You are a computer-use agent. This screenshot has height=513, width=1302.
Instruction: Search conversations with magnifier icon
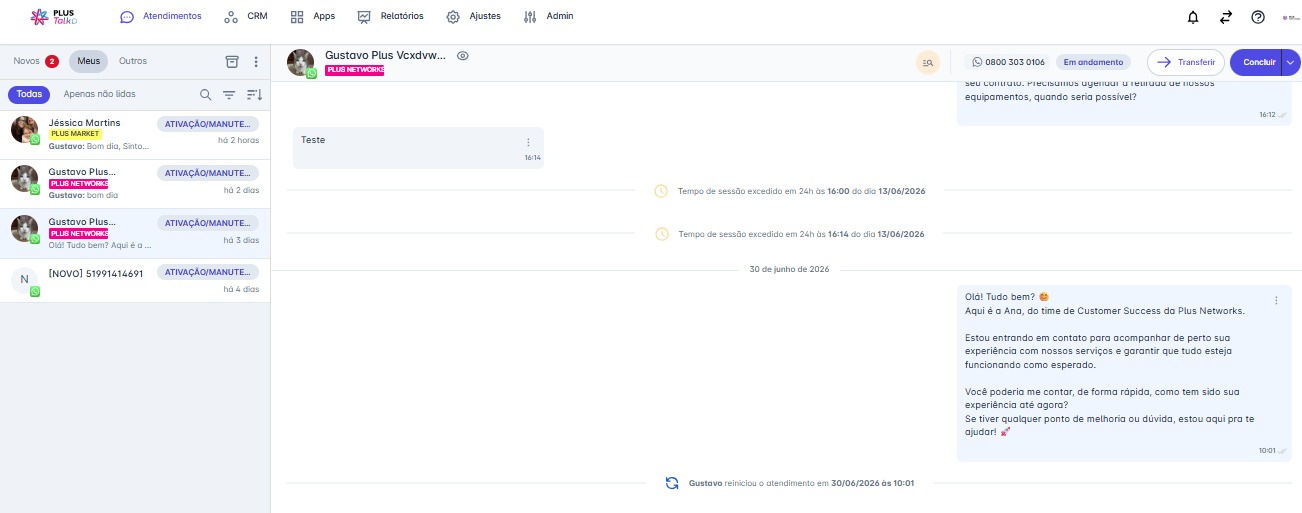point(205,94)
